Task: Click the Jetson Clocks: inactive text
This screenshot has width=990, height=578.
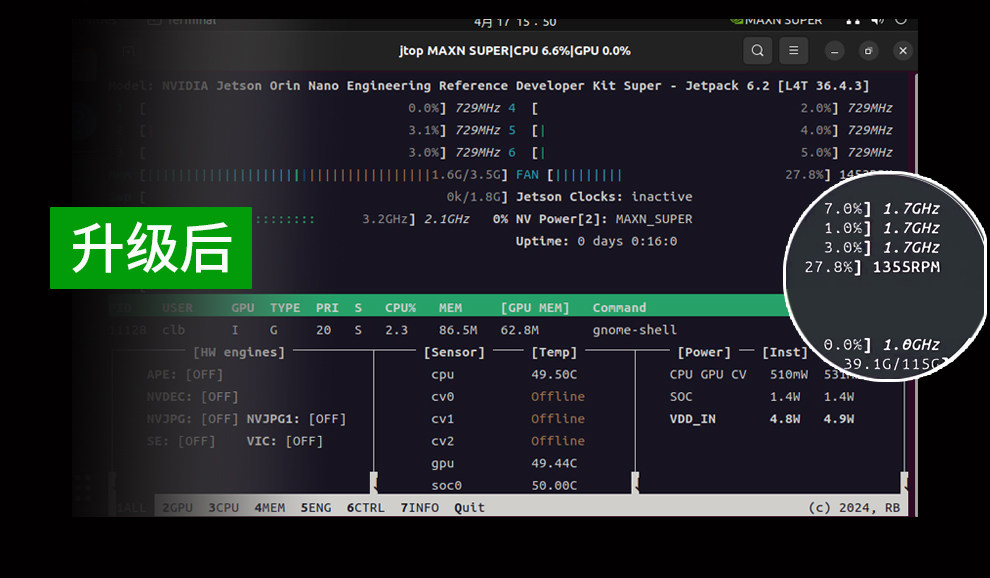Action: 604,196
